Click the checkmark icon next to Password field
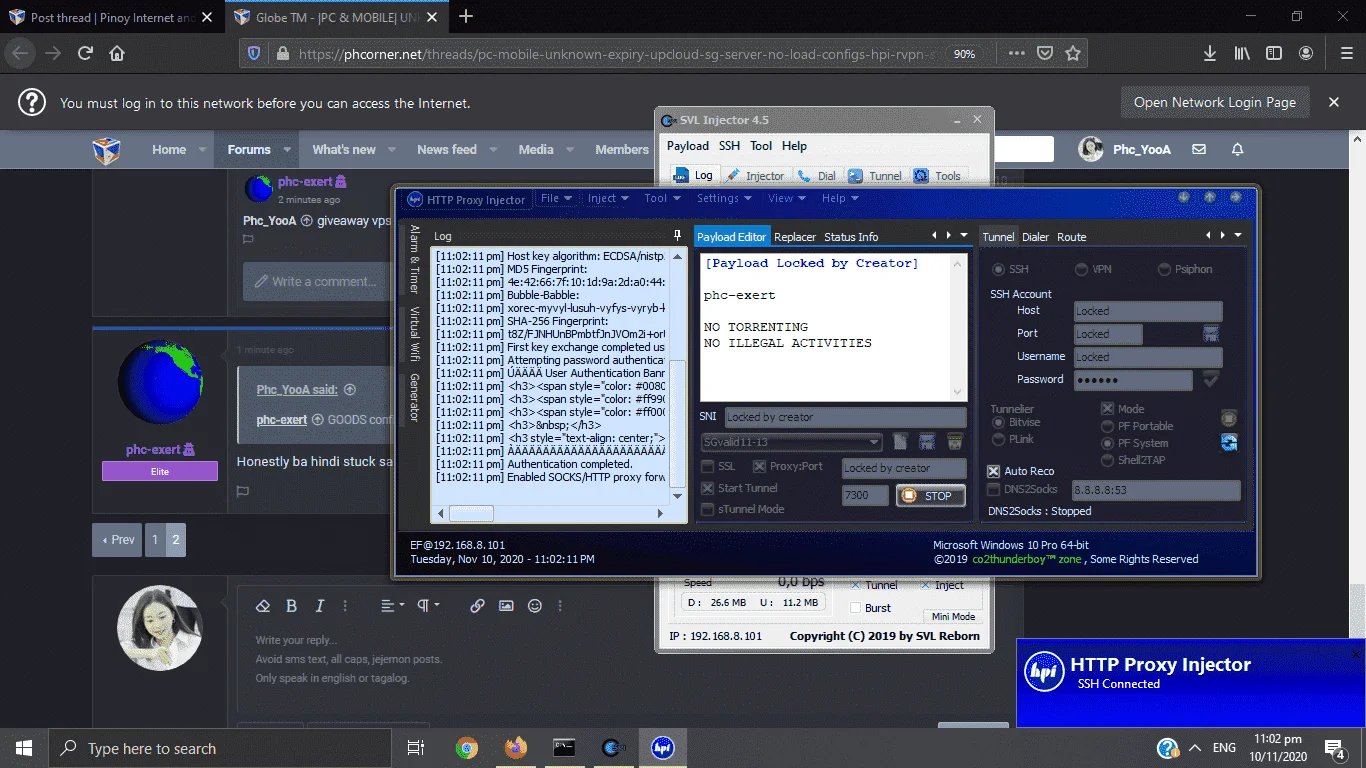1366x768 pixels. (1211, 380)
